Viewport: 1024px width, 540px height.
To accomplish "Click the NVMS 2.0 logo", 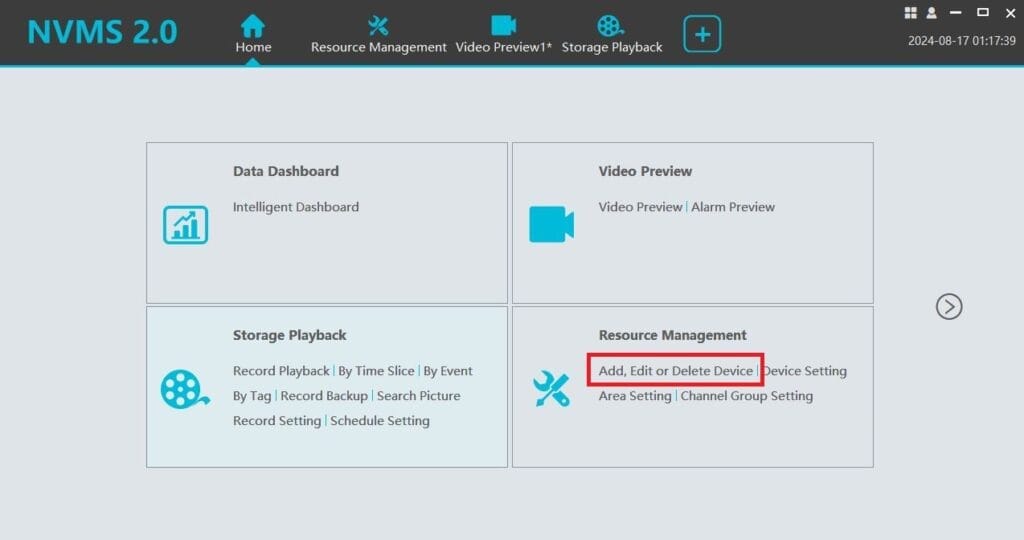I will pyautogui.click(x=102, y=32).
